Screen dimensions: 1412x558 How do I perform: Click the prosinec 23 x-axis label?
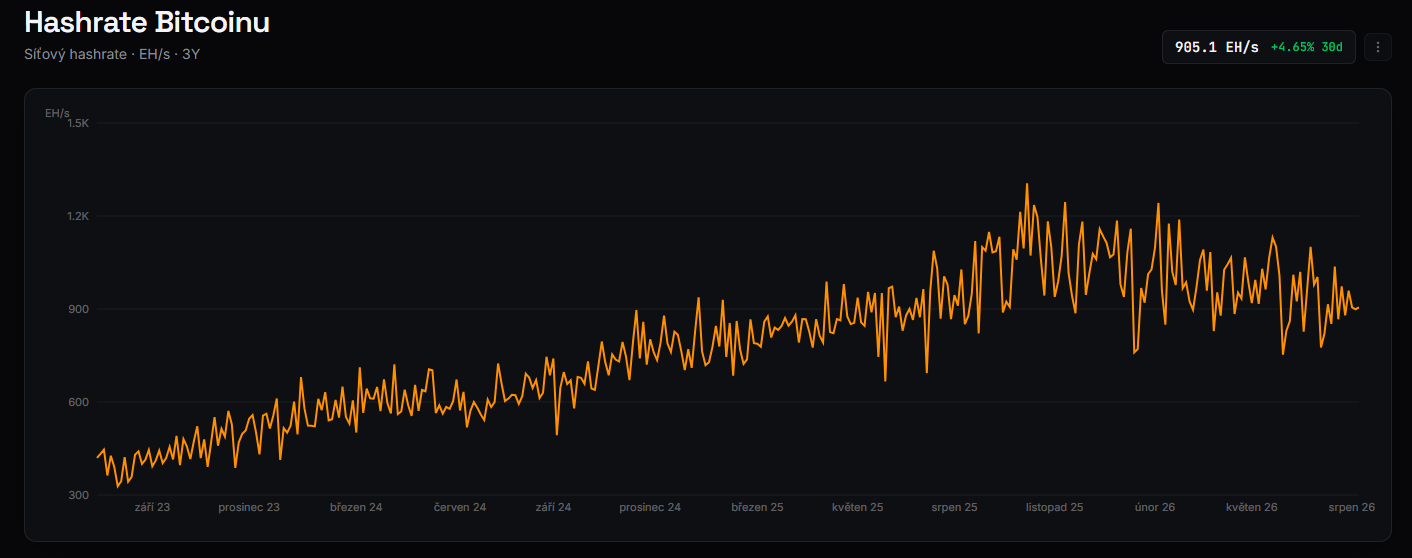pyautogui.click(x=249, y=508)
